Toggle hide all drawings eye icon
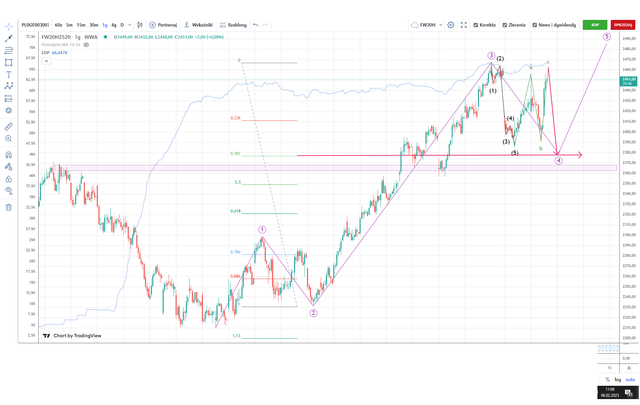Viewport: 640px width, 405px height. pos(9,191)
